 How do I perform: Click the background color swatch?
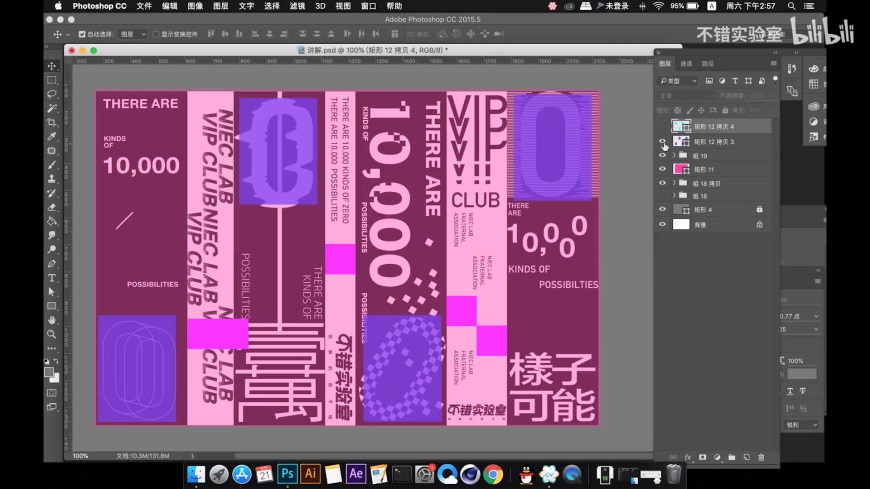click(55, 378)
